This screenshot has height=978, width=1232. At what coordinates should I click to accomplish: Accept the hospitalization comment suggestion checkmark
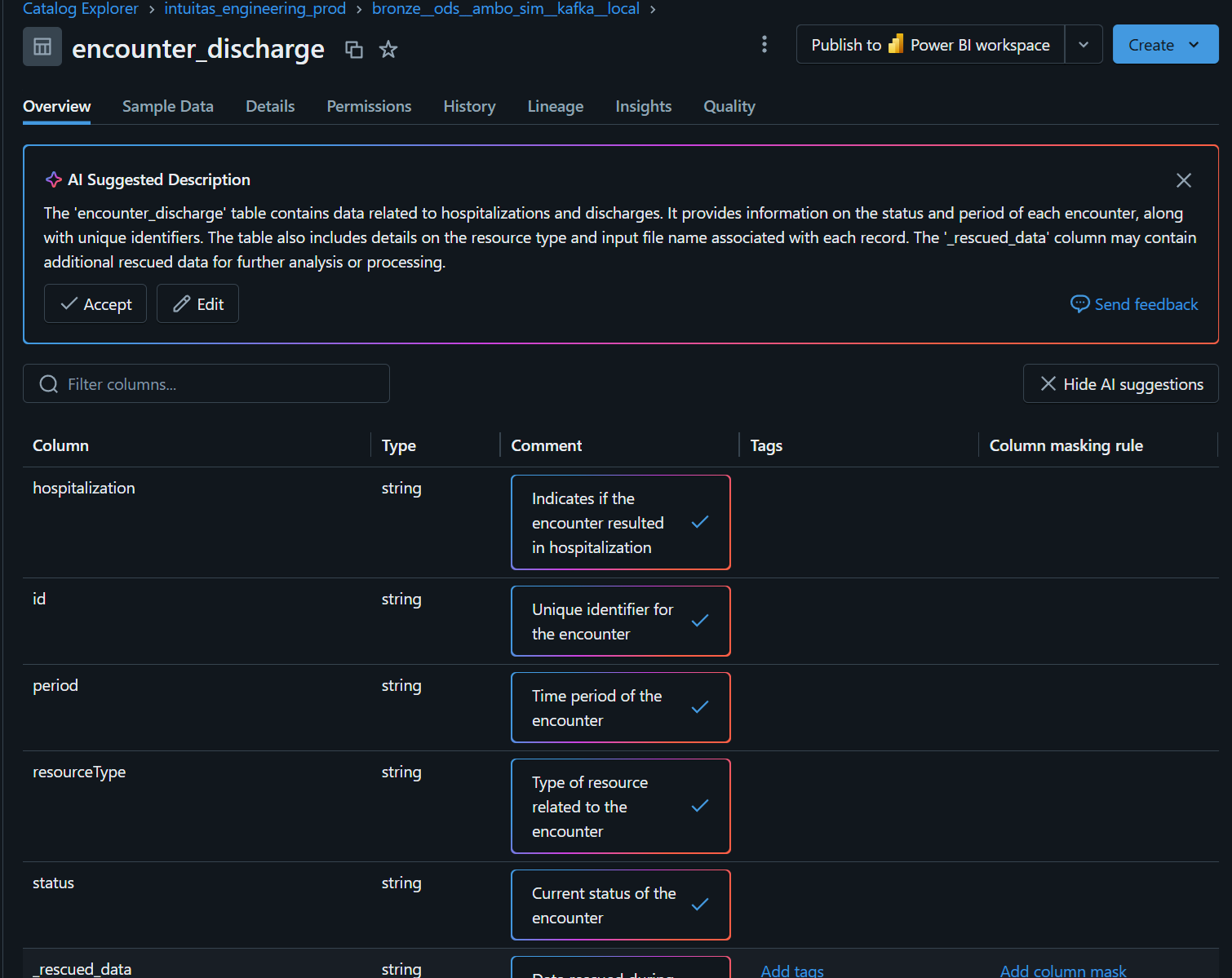click(x=699, y=522)
